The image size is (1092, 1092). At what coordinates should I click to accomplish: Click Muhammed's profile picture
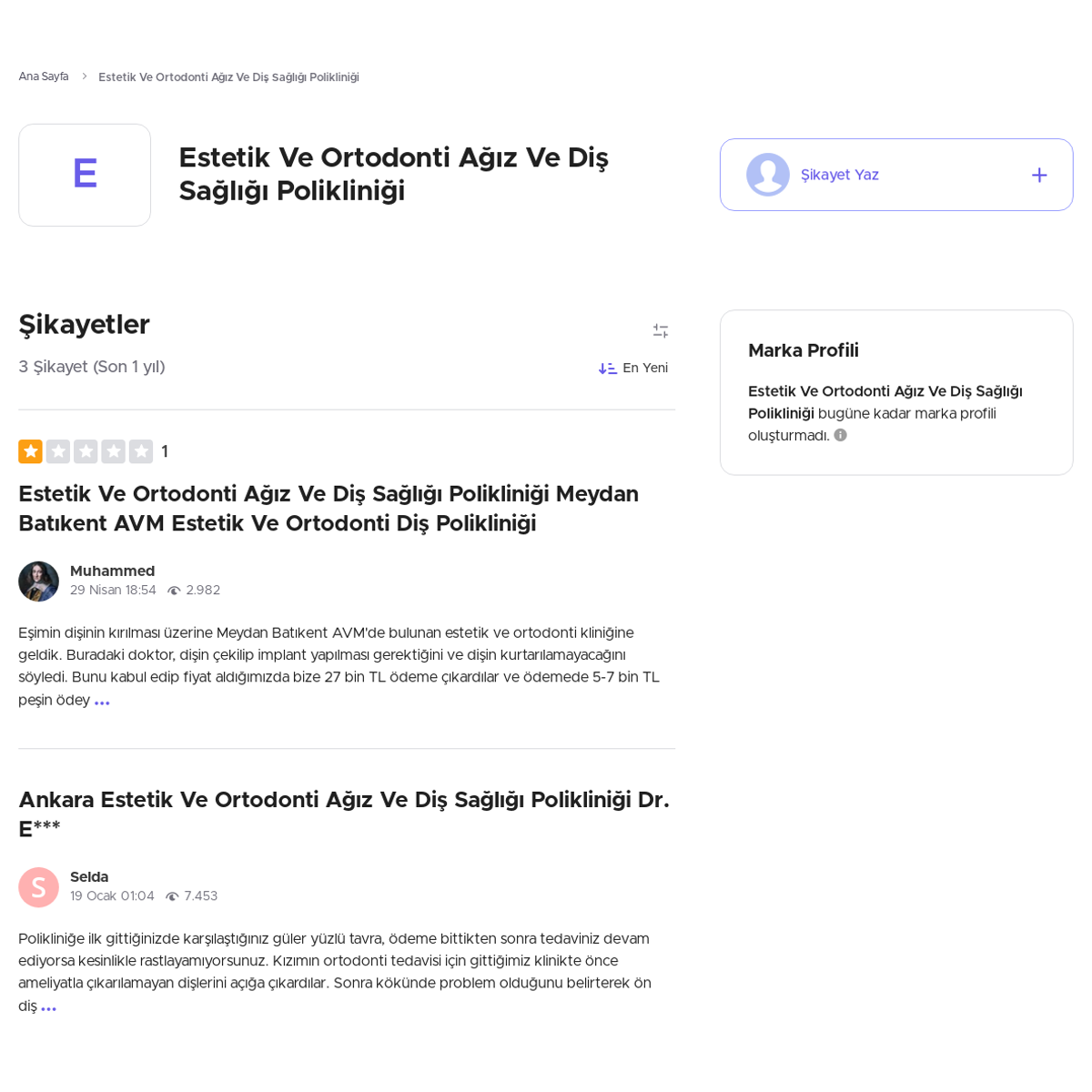coord(38,581)
